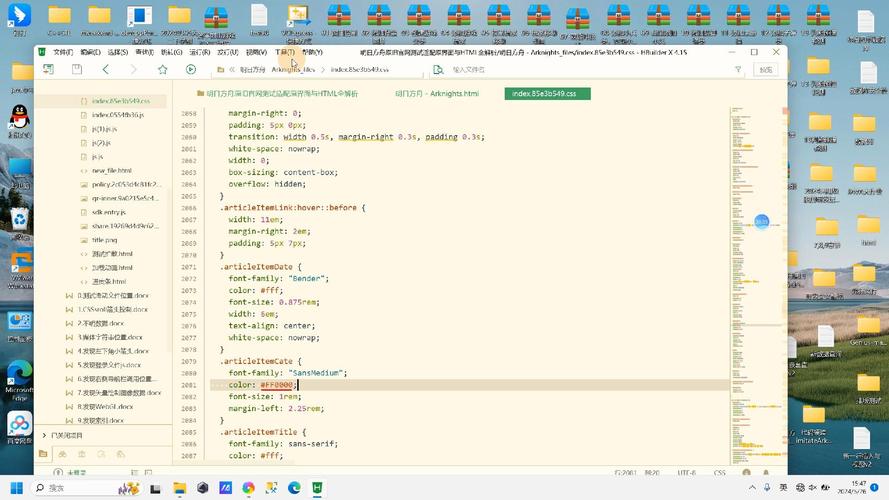This screenshot has width=889, height=500.
Task: Open Microsoft Edge from the taskbar
Action: coord(295,488)
